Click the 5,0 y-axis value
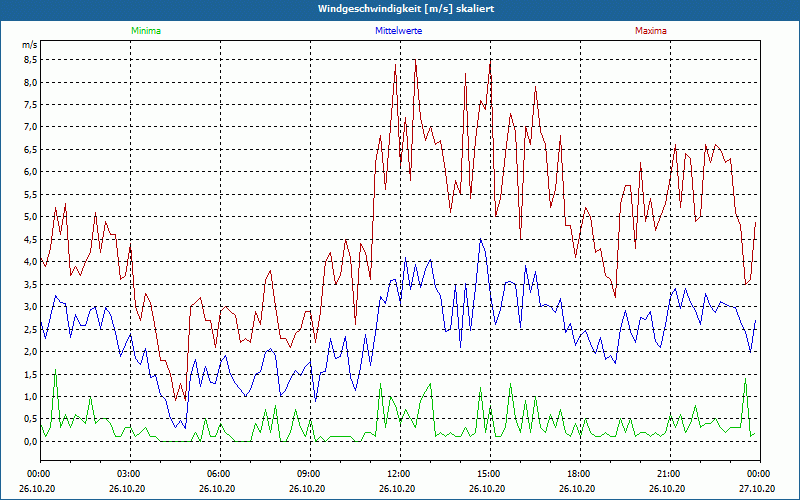800x500 pixels. pos(29,217)
